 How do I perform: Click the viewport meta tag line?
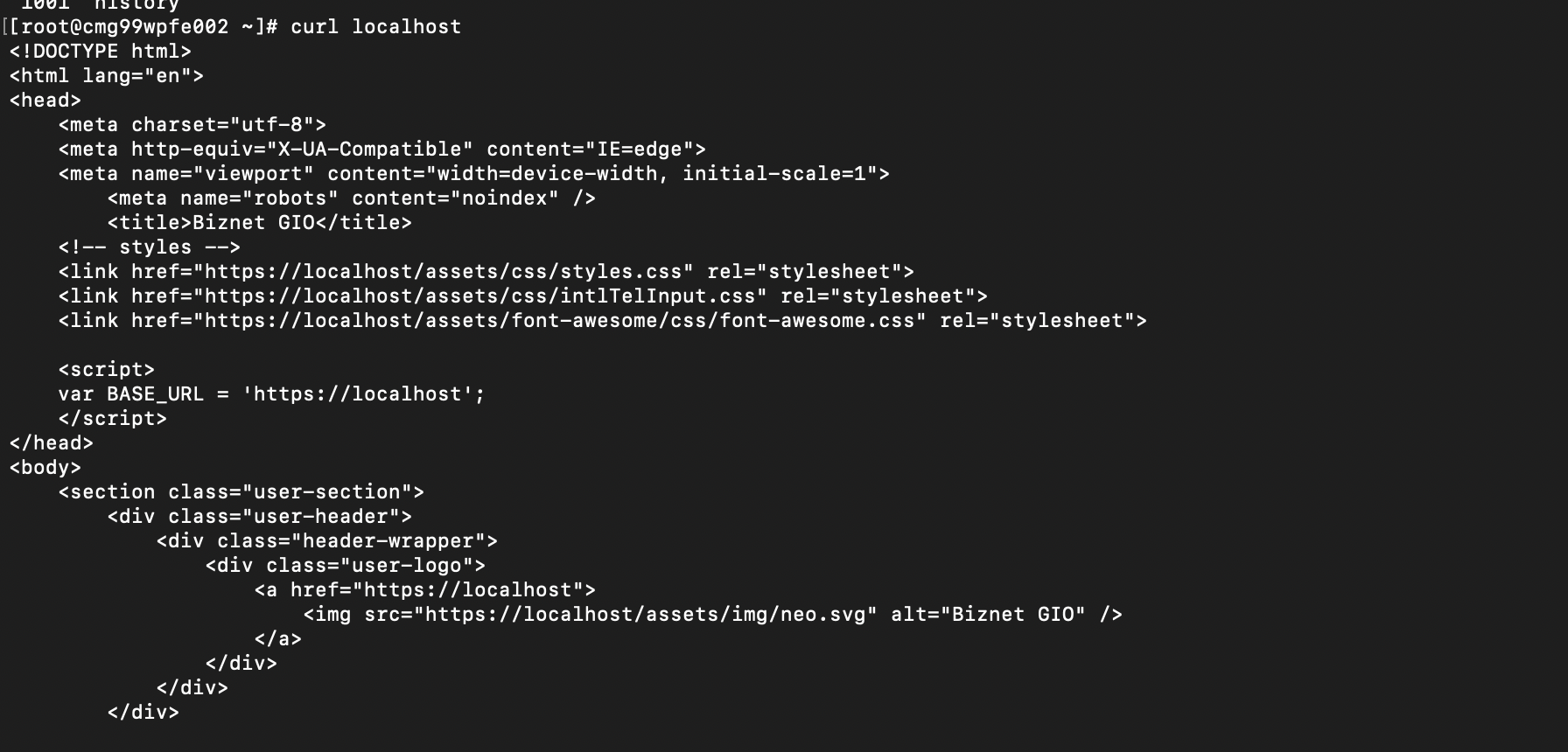pyautogui.click(x=473, y=174)
